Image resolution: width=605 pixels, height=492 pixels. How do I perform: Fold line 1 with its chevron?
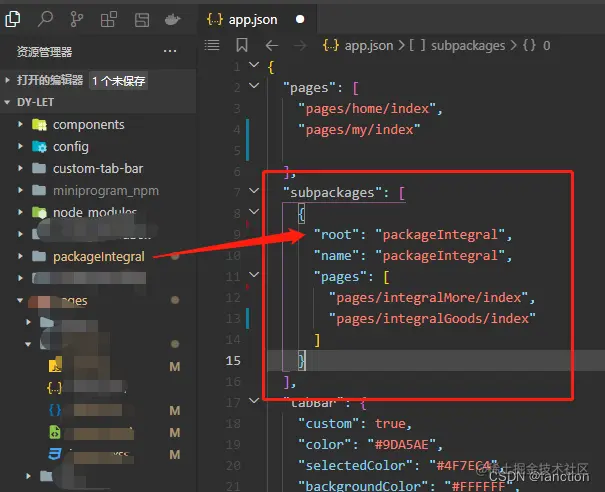coord(254,65)
